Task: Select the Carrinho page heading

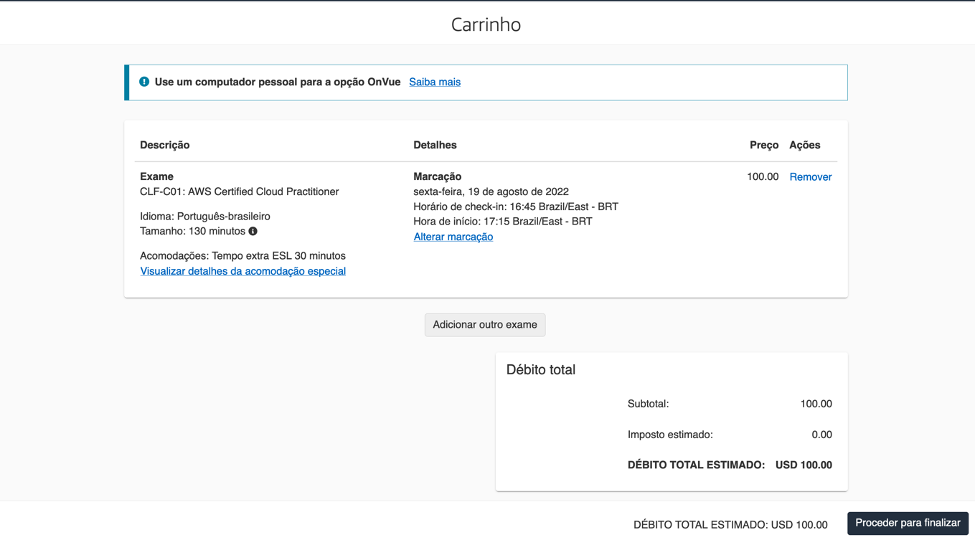Action: [486, 25]
